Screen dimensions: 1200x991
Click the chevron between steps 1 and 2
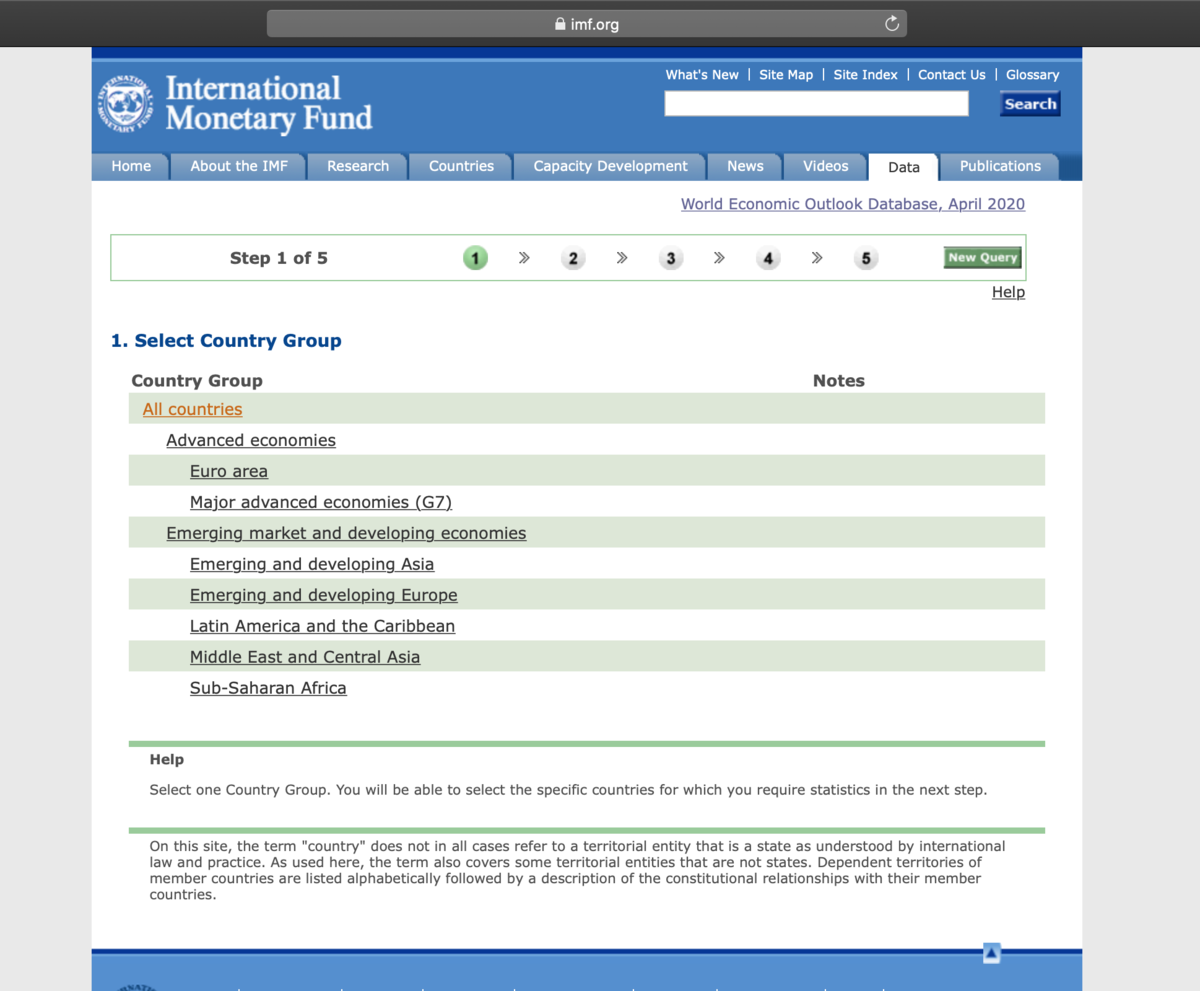tap(524, 258)
